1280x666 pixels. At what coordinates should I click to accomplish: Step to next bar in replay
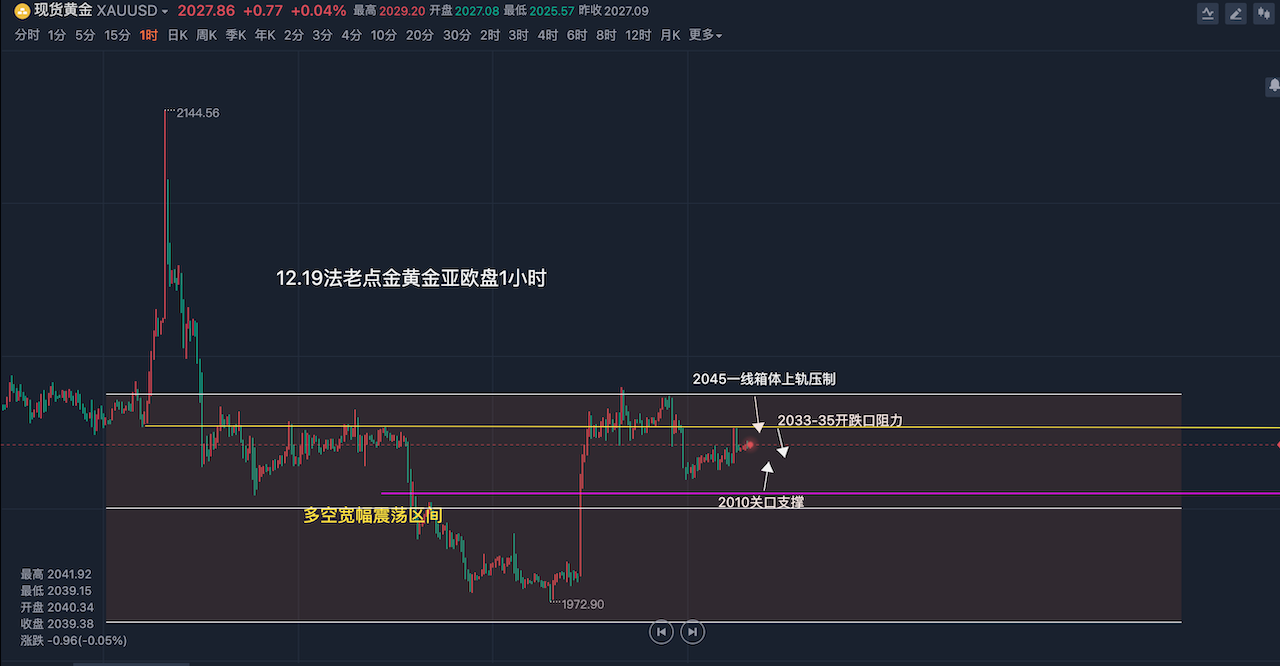point(692,631)
